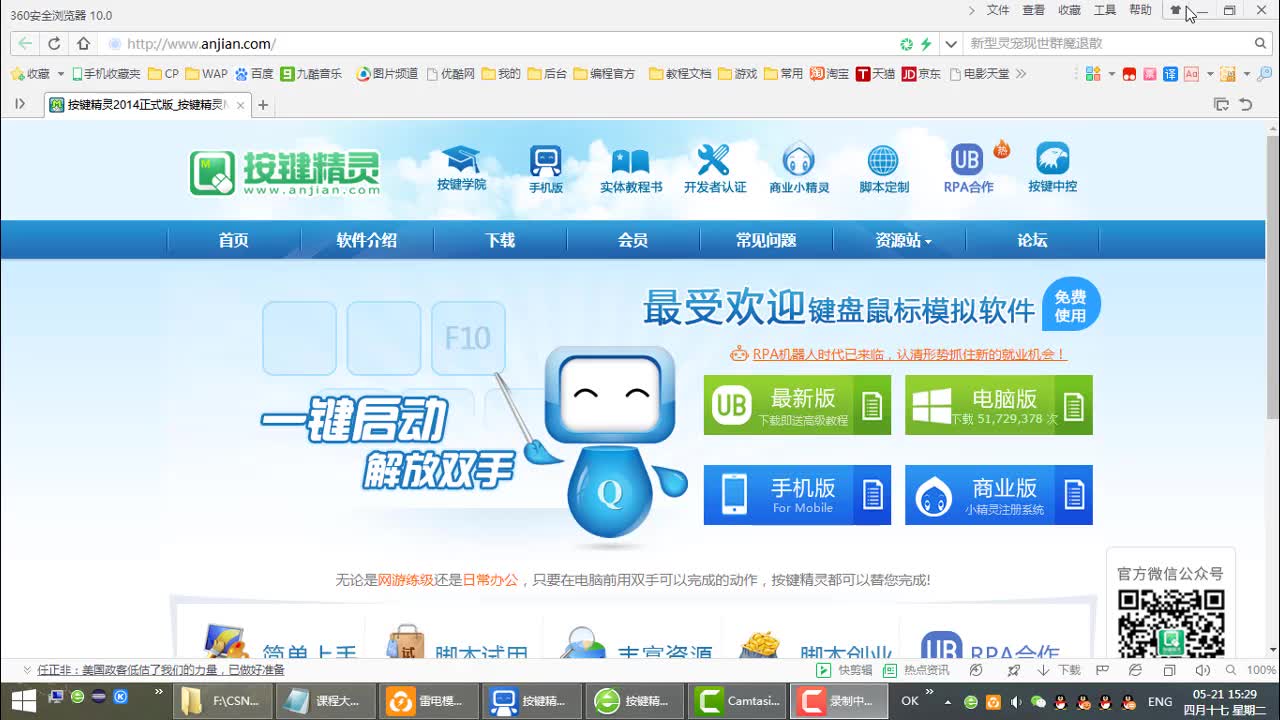Click the 手机版 For Mobile button

tap(797, 495)
